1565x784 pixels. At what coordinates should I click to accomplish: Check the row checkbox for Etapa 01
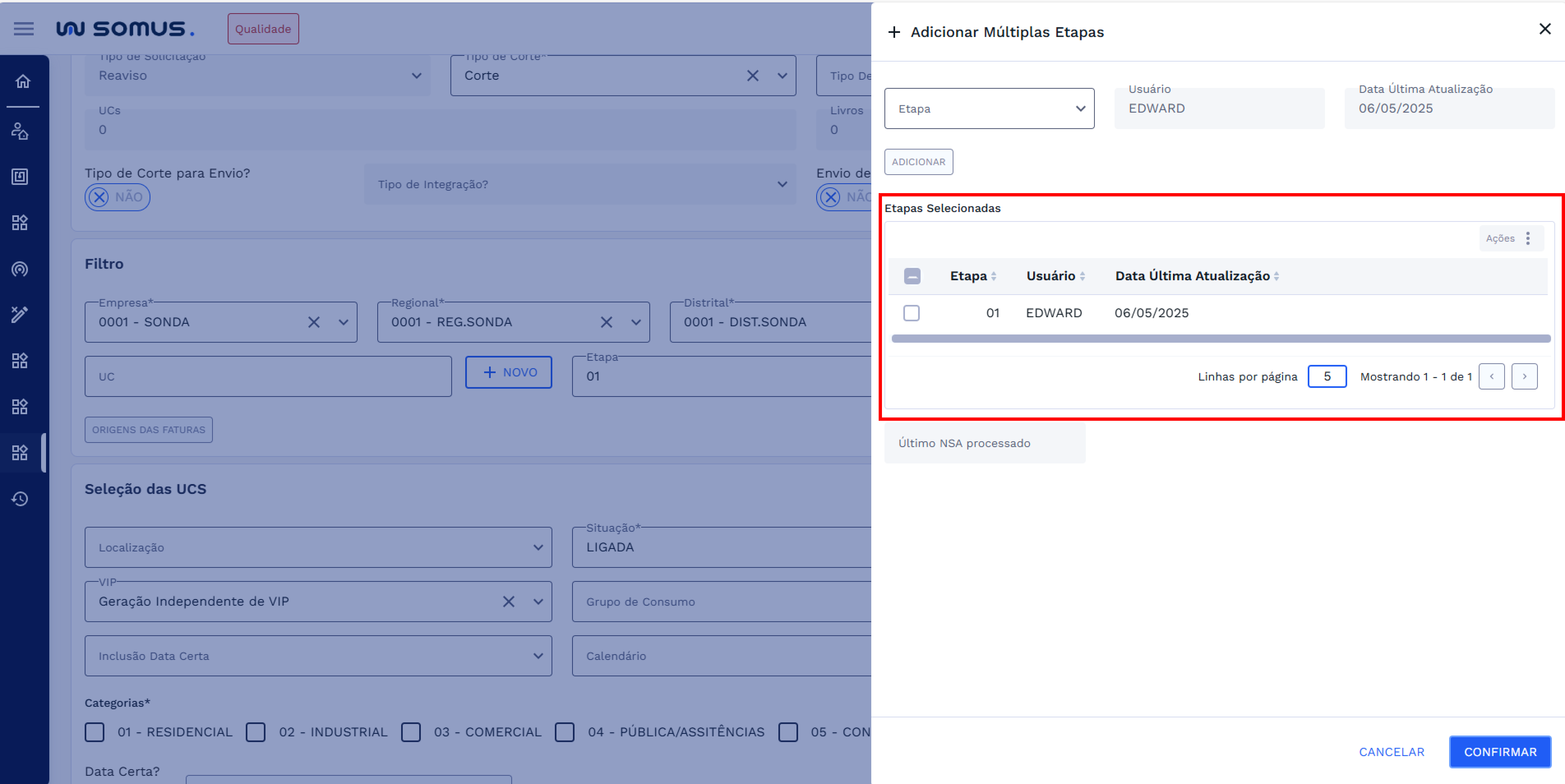(x=911, y=313)
